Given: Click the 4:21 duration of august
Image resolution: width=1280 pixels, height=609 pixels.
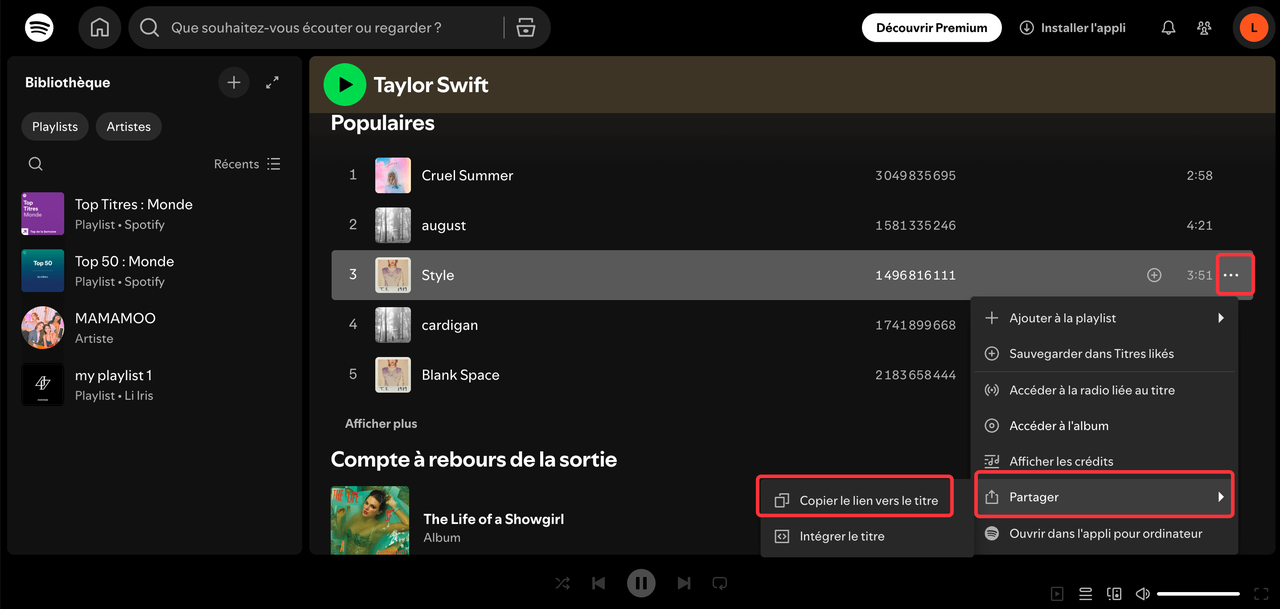Looking at the screenshot, I should click(1199, 225).
